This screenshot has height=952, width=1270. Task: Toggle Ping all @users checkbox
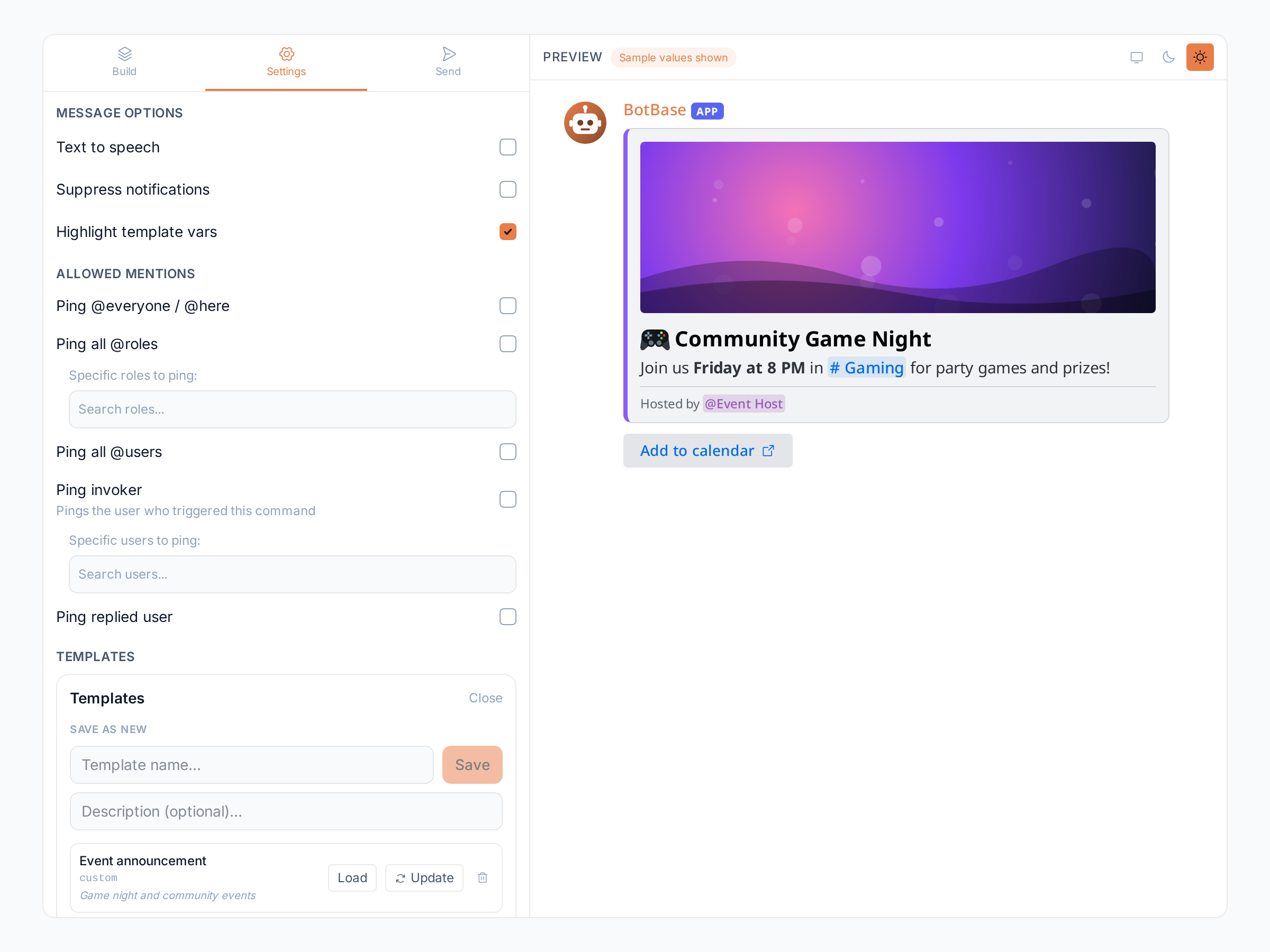point(507,452)
